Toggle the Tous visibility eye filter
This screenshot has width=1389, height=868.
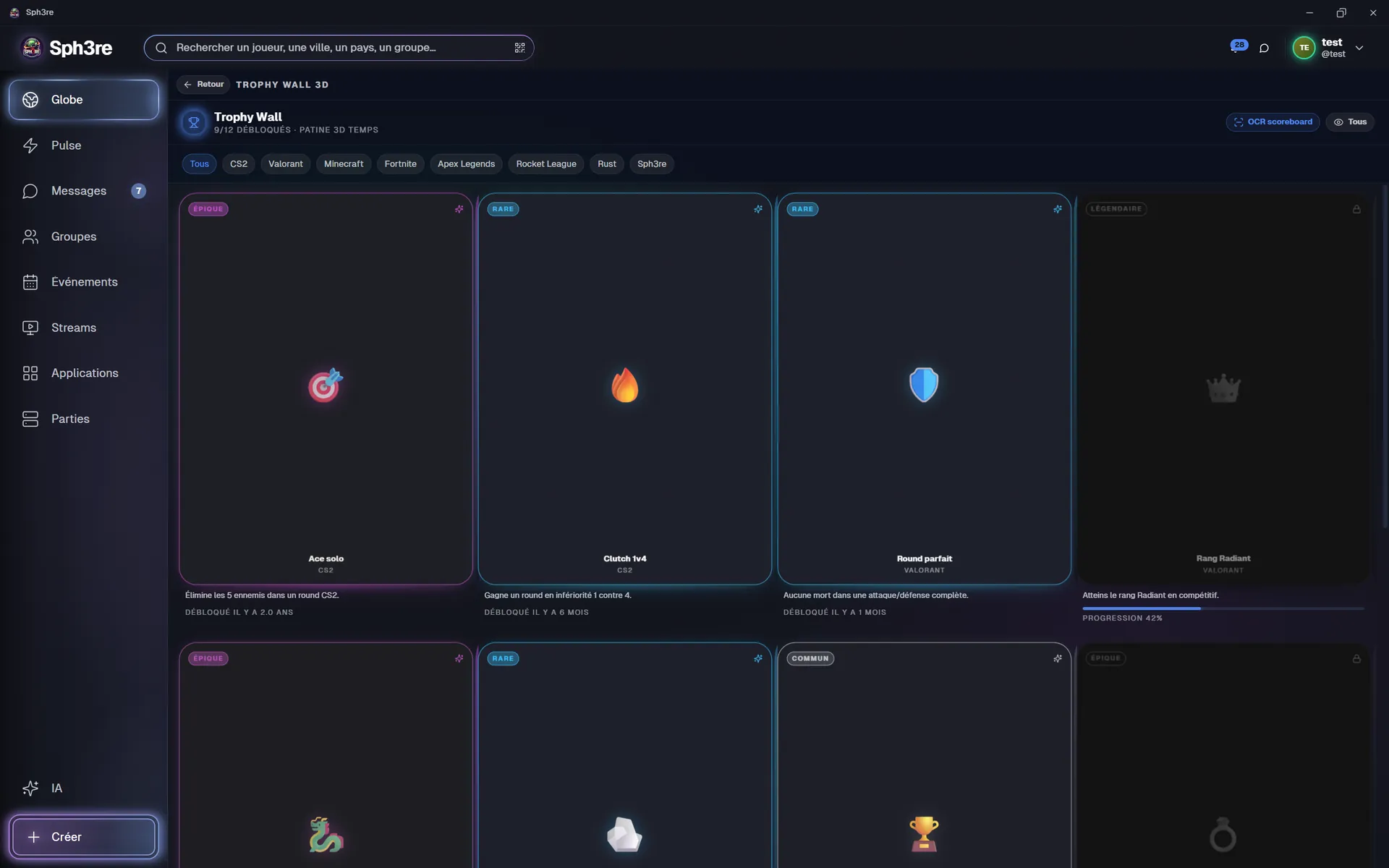point(1350,122)
